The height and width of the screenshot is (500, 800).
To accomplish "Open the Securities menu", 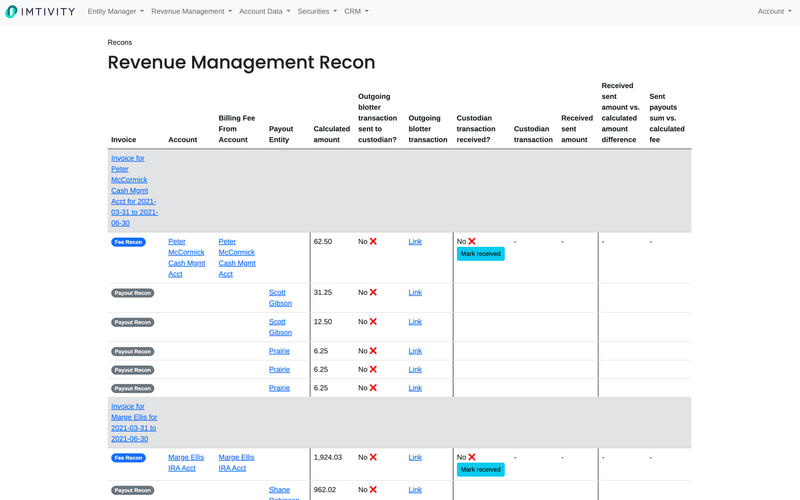I will (317, 12).
